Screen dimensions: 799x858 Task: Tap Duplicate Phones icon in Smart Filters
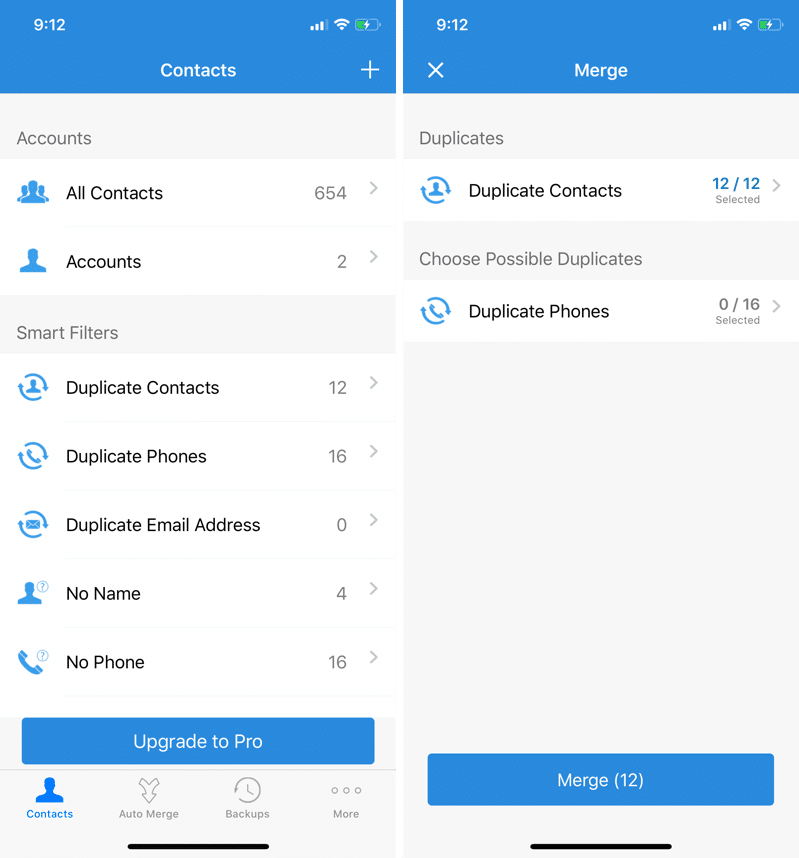tap(33, 456)
